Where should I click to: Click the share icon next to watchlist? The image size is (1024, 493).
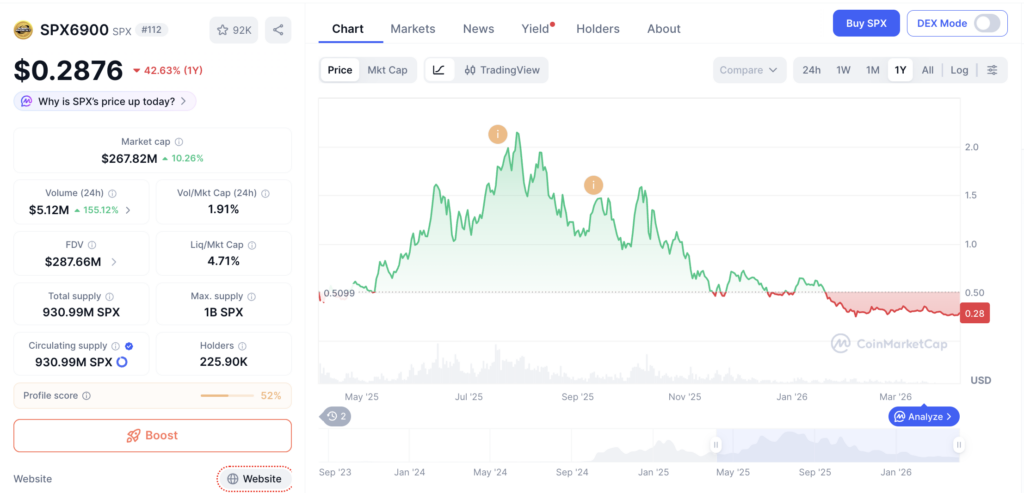(x=278, y=30)
